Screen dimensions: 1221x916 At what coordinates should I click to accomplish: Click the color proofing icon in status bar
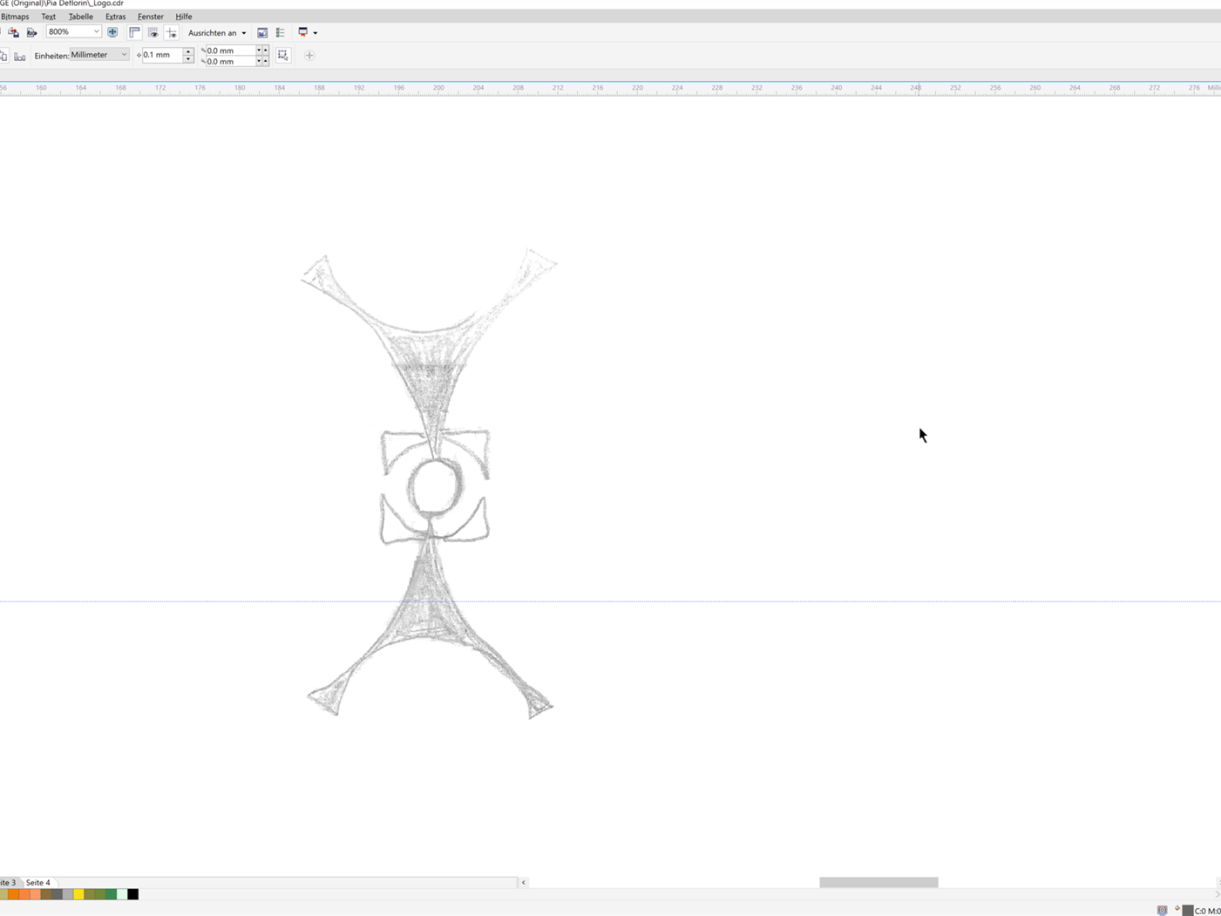[x=1162, y=910]
